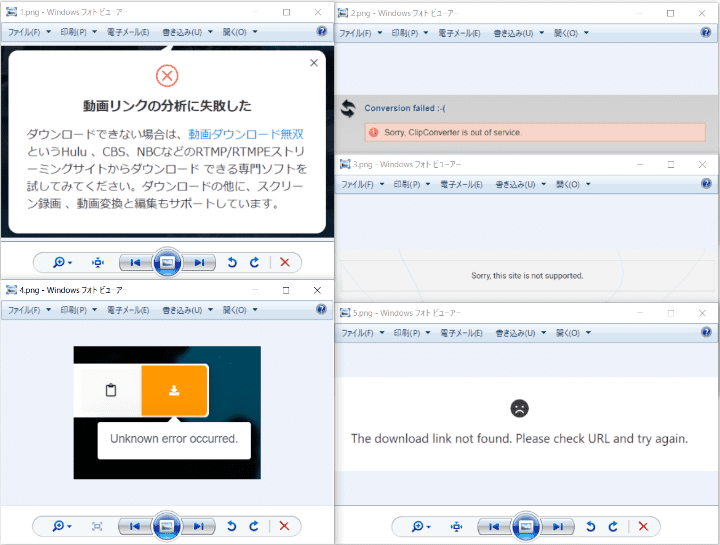Click 電子メール(E) in the 3.png window
This screenshot has height=545, width=720.
coord(458,184)
